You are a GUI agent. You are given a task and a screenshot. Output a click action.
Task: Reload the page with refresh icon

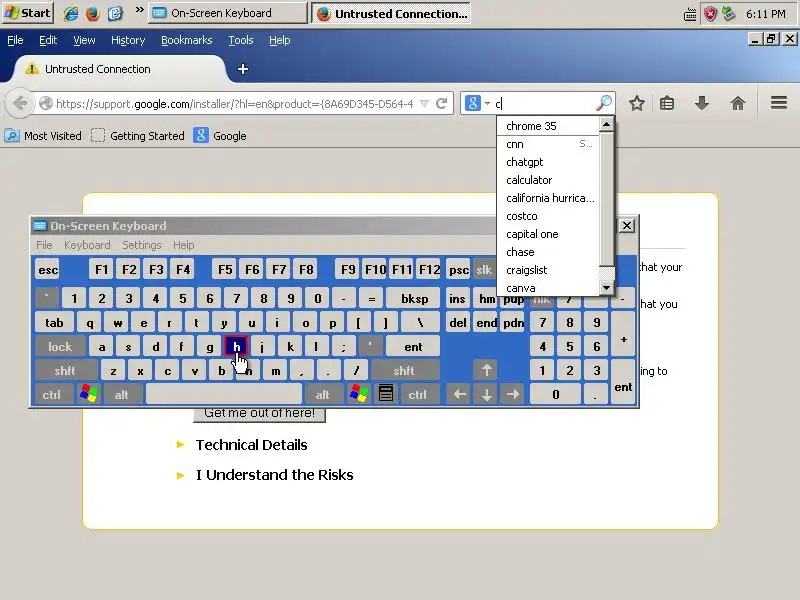point(442,104)
